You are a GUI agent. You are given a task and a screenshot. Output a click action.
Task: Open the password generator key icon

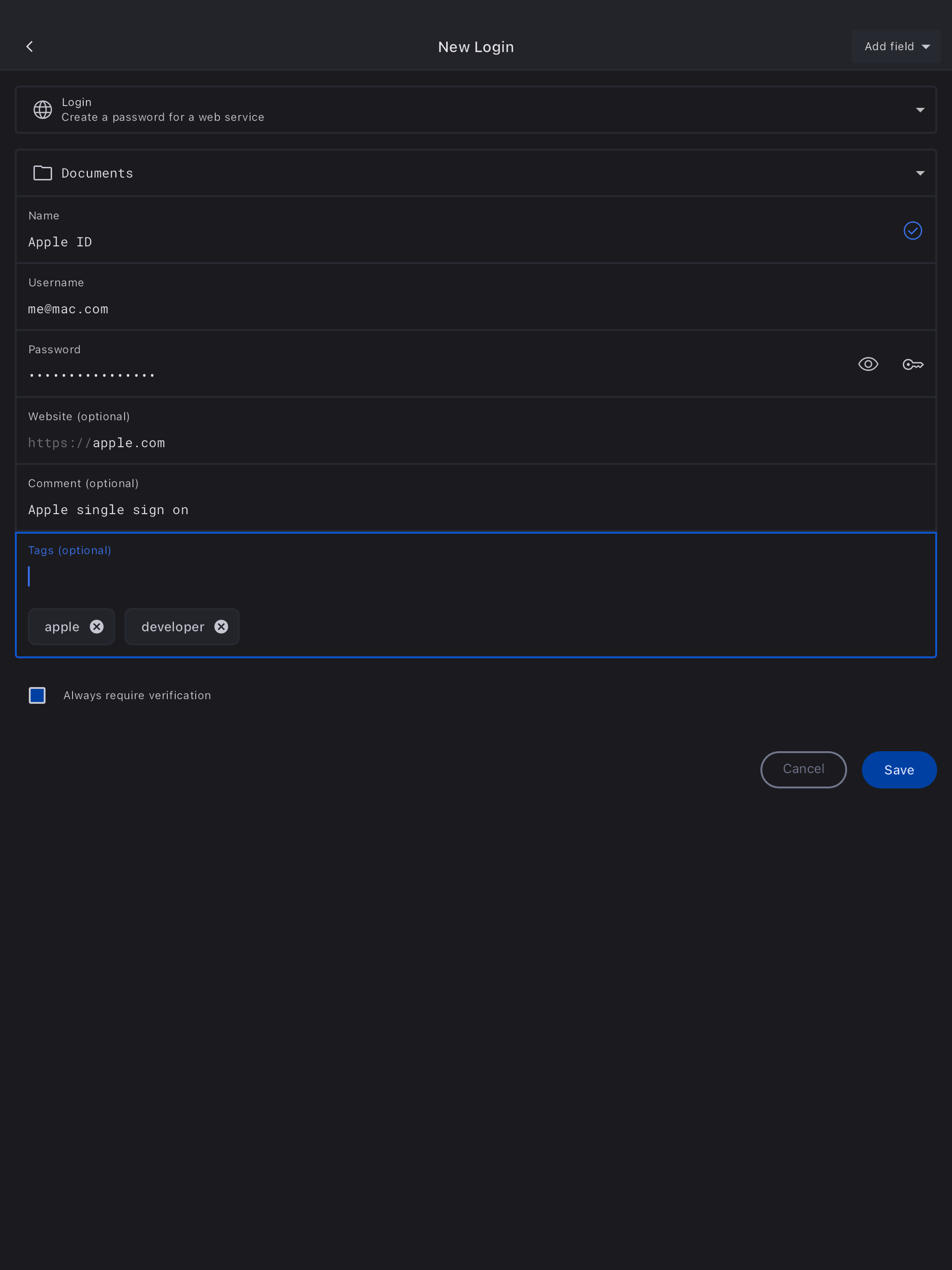912,364
